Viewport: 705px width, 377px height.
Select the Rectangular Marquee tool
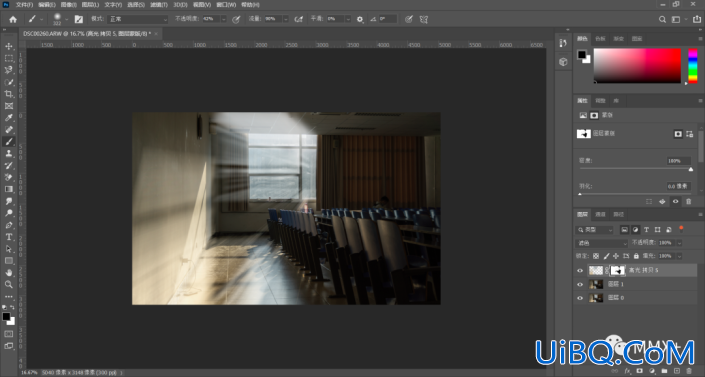(9, 58)
